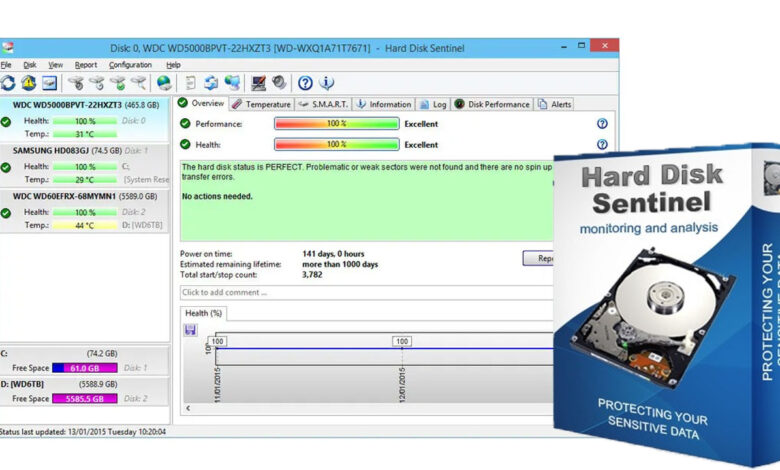Click the app icon in the title bar
The height and width of the screenshot is (470, 780).
coord(7,48)
